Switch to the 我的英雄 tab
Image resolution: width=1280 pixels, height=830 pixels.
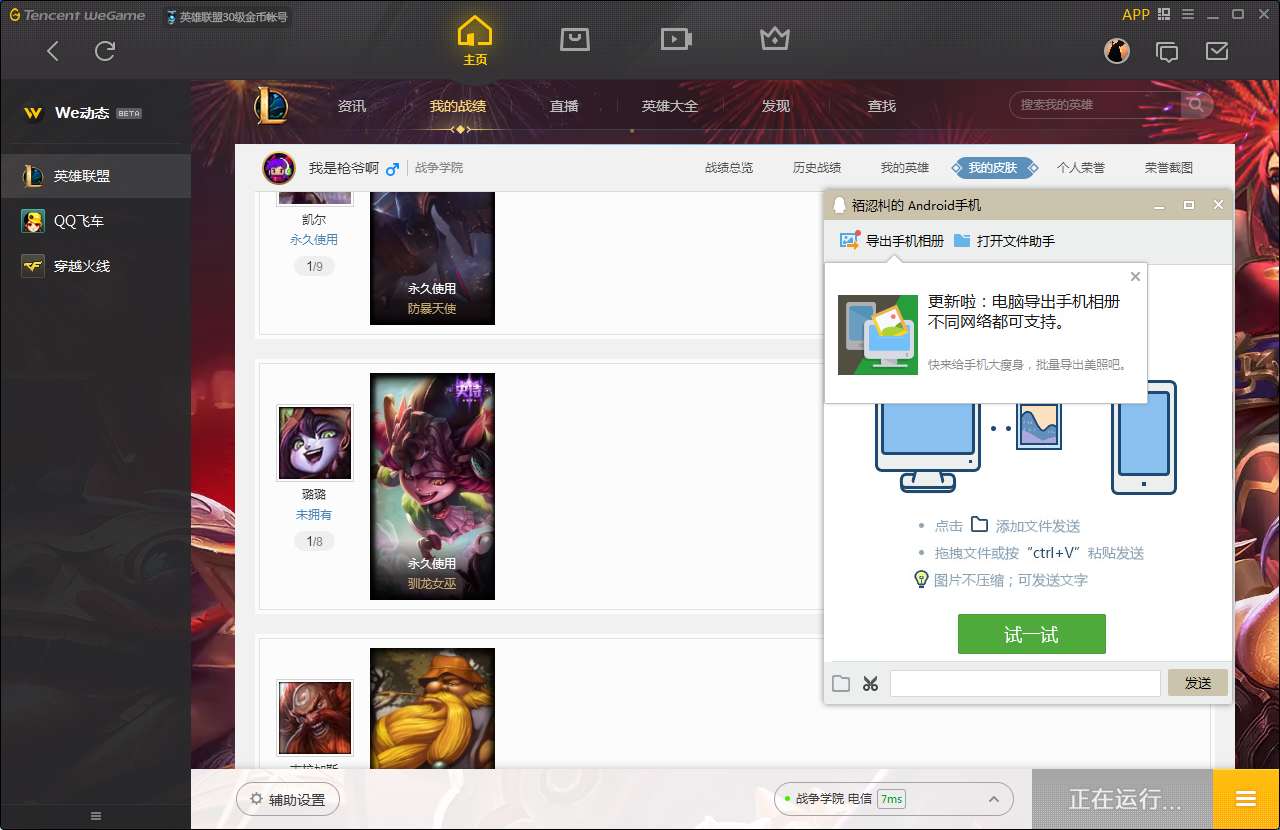click(904, 168)
